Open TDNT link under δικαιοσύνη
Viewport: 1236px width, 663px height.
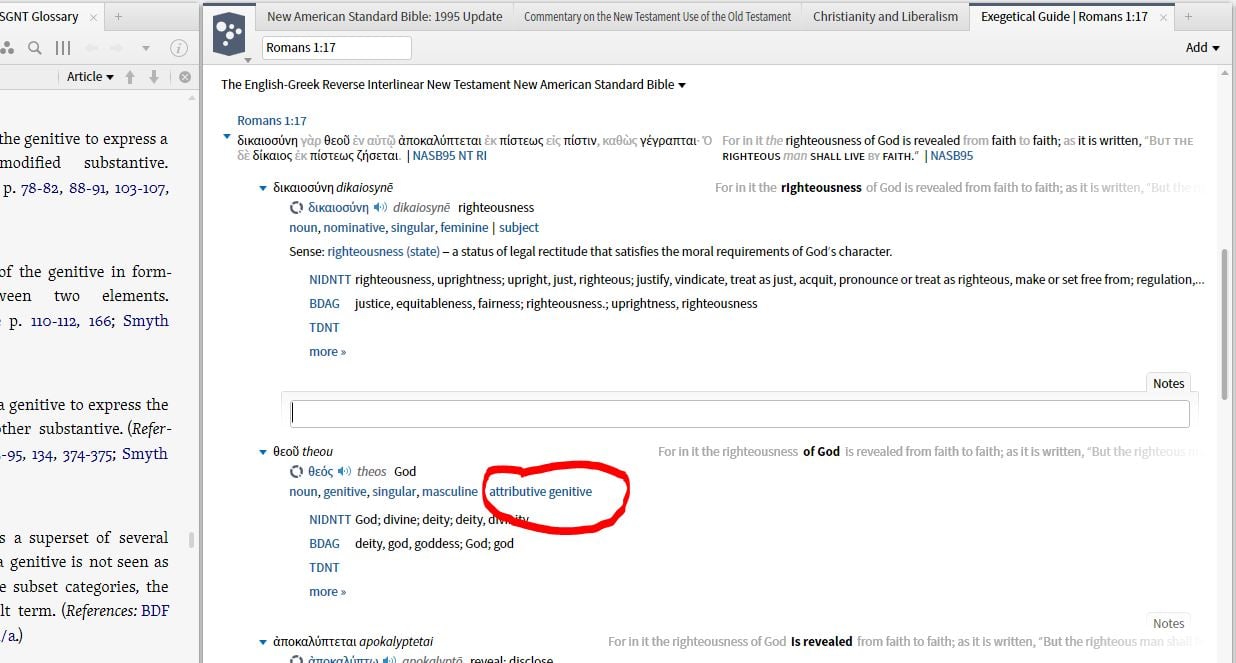[x=324, y=328]
